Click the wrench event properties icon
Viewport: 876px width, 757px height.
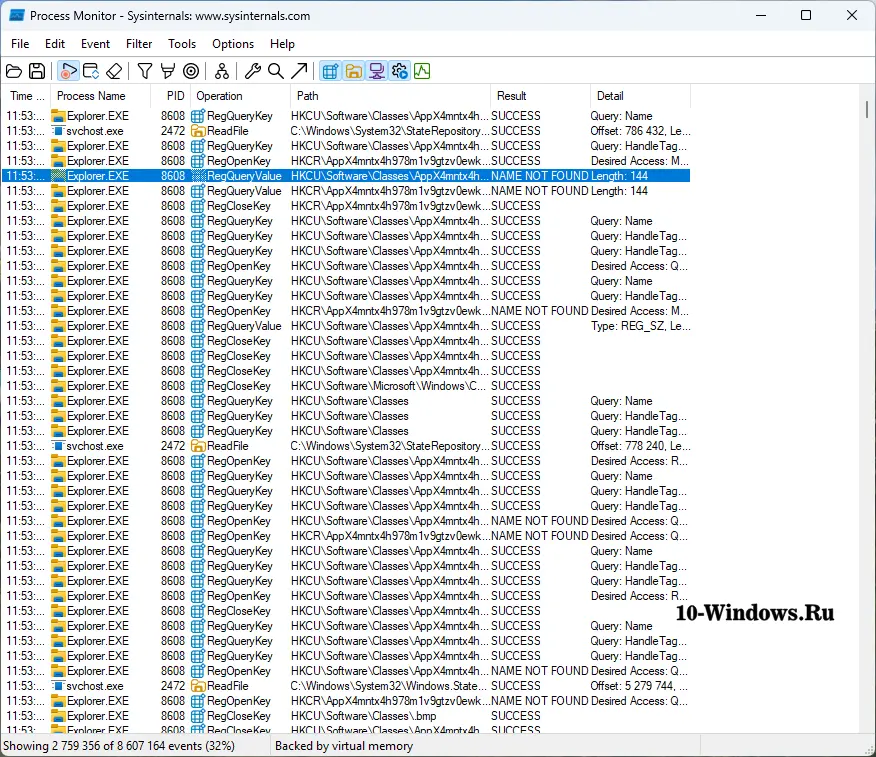tap(253, 72)
